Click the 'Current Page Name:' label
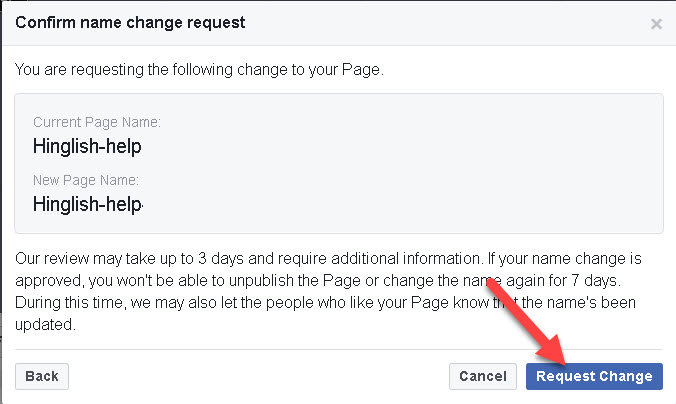Viewport: 676px width, 404px height. pyautogui.click(x=97, y=122)
